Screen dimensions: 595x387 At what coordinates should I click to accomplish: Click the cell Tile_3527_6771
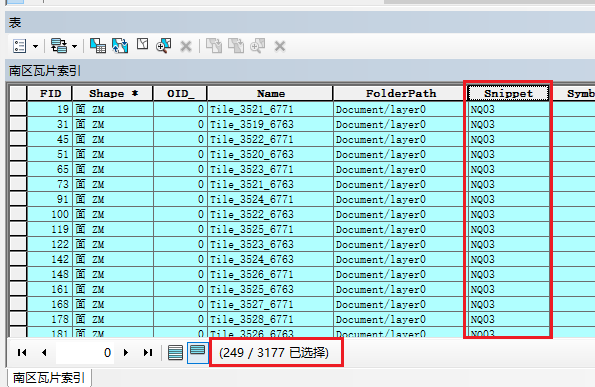[x=270, y=304]
